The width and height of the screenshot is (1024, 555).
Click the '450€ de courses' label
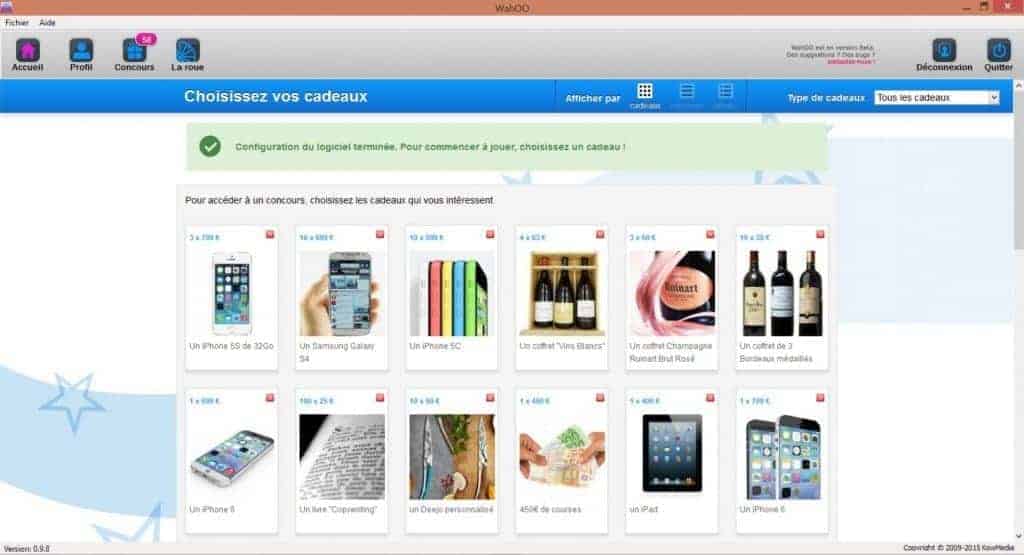[550, 509]
